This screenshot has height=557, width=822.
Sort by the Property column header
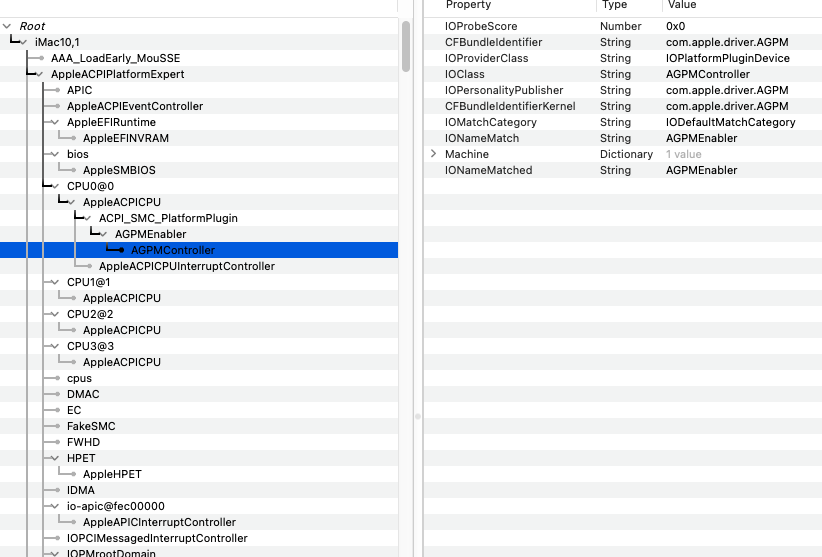(x=468, y=5)
